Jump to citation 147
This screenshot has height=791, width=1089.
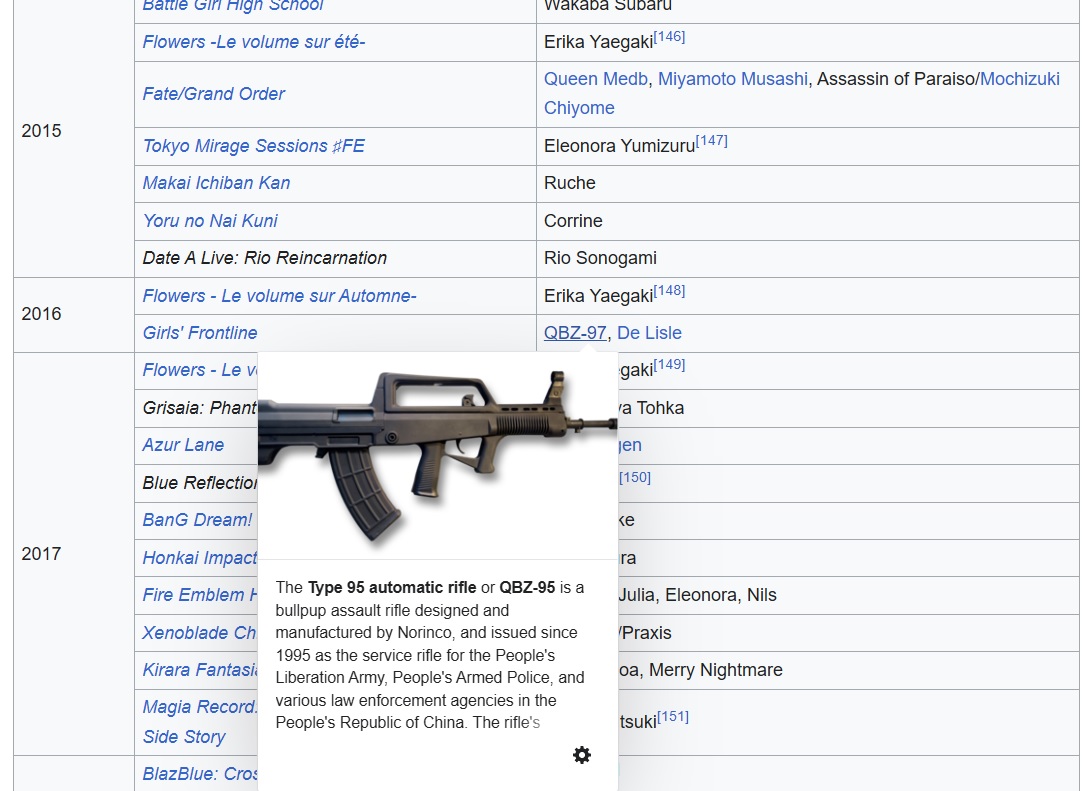[x=712, y=141]
